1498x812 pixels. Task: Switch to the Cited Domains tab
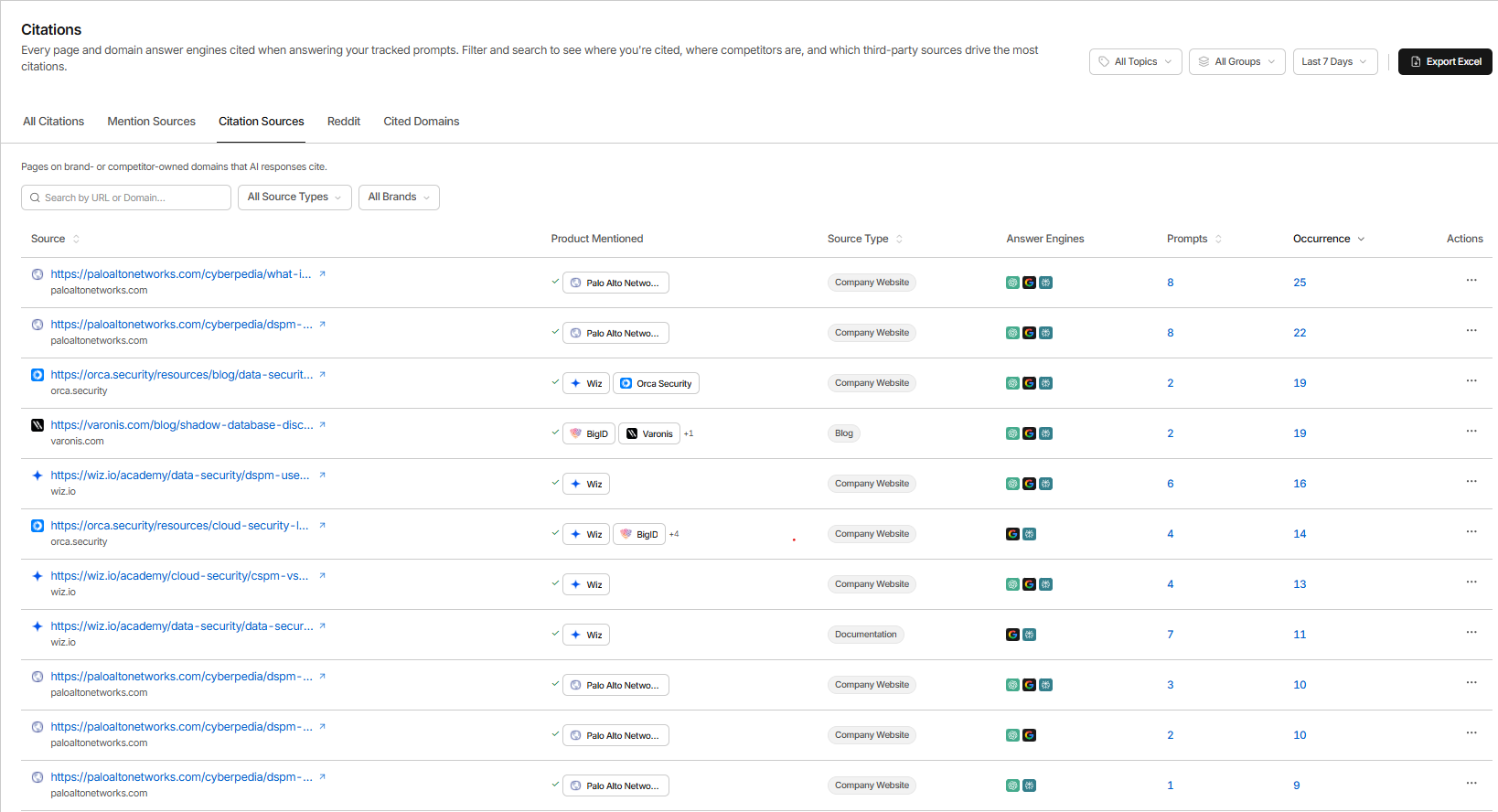(422, 122)
